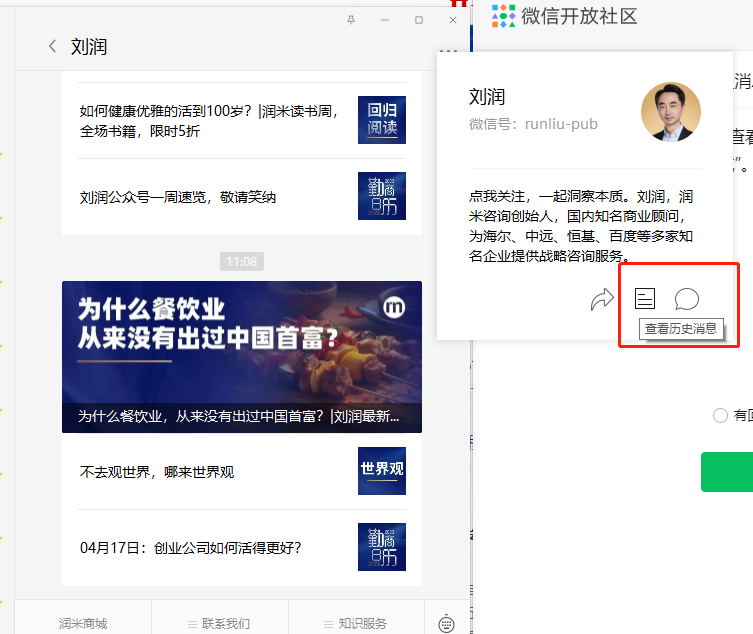Maximize the 刘润 chat window
This screenshot has width=753, height=634.
[419, 20]
